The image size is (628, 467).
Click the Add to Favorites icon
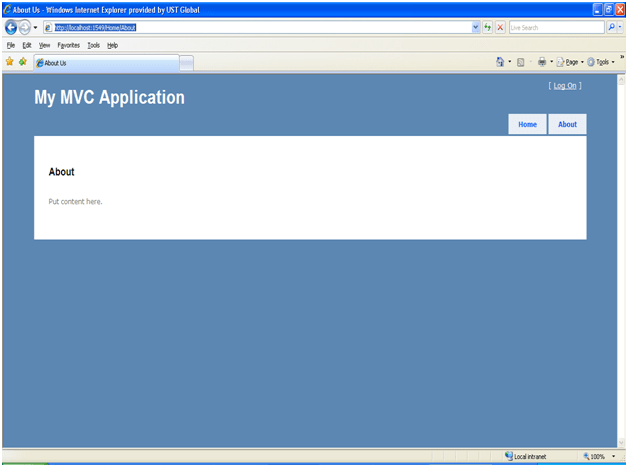point(22,62)
